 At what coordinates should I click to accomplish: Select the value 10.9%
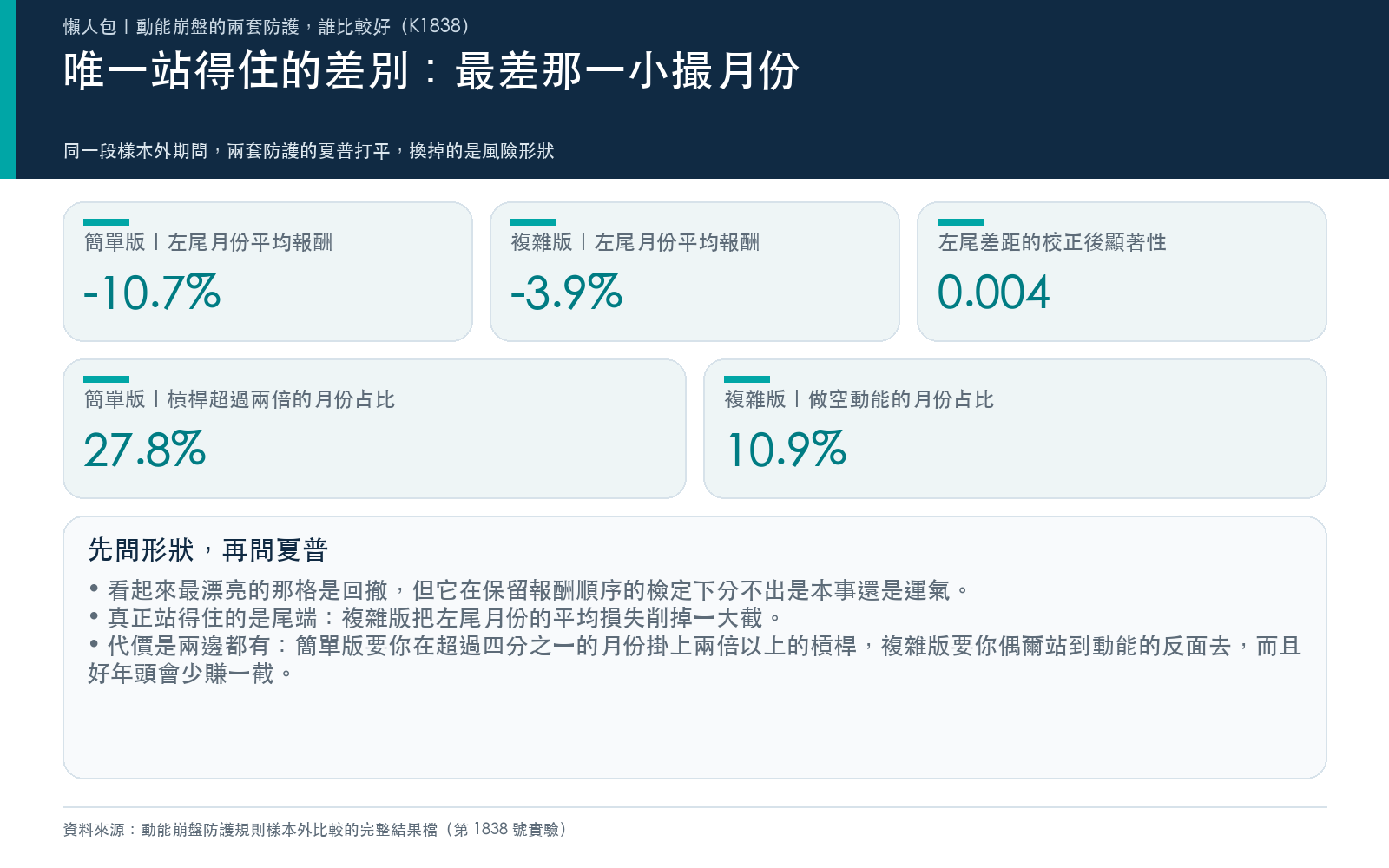tap(786, 450)
